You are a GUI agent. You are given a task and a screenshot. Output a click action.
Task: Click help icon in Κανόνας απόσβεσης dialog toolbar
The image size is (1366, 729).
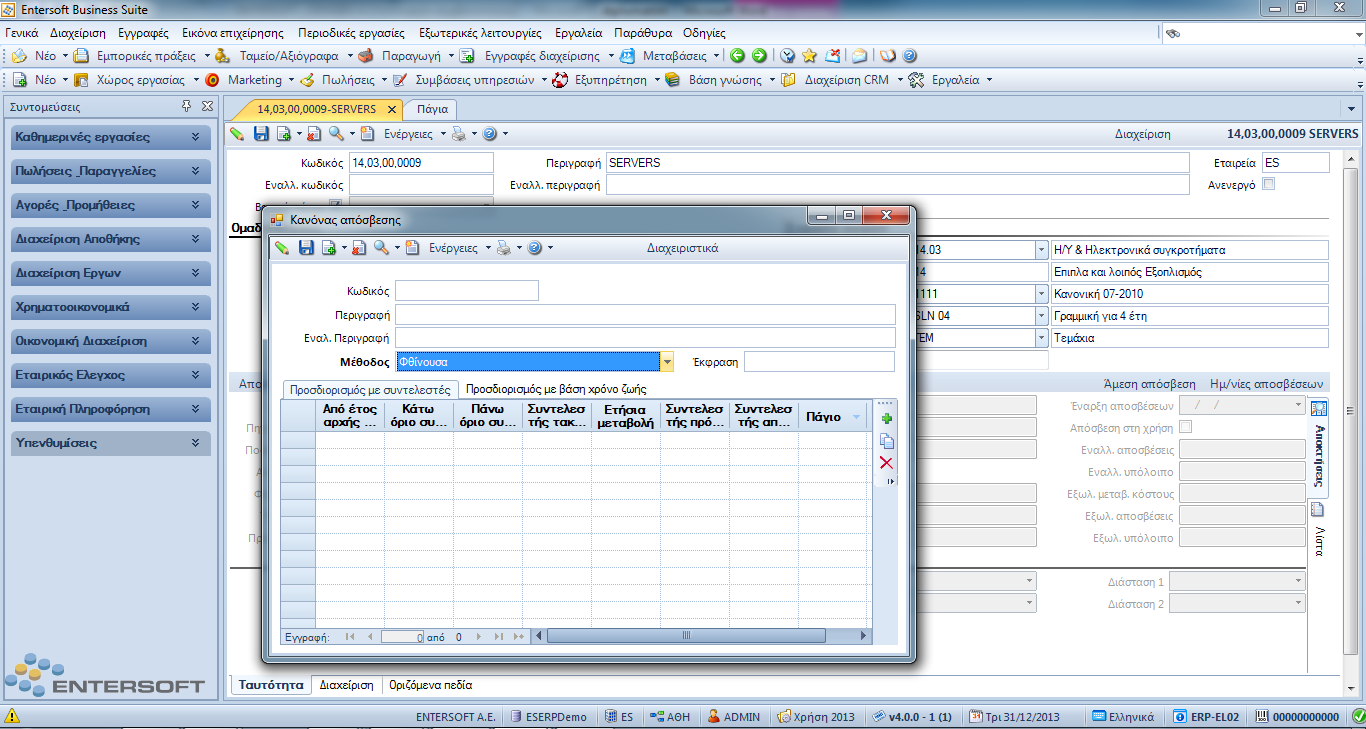(535, 248)
